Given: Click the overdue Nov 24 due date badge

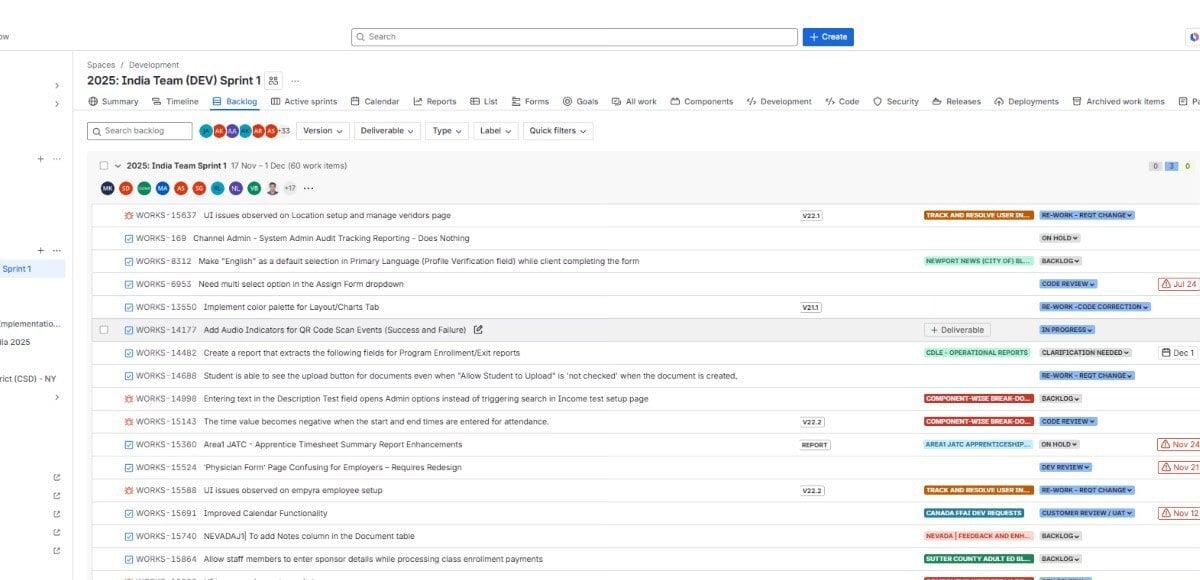Looking at the screenshot, I should click(1178, 445).
